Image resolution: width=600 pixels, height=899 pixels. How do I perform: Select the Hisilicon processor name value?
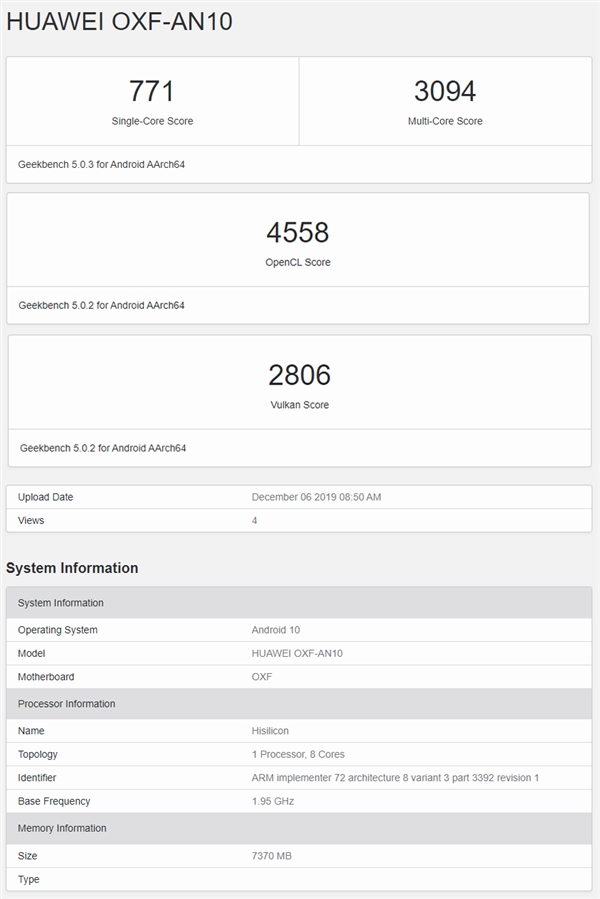point(270,730)
